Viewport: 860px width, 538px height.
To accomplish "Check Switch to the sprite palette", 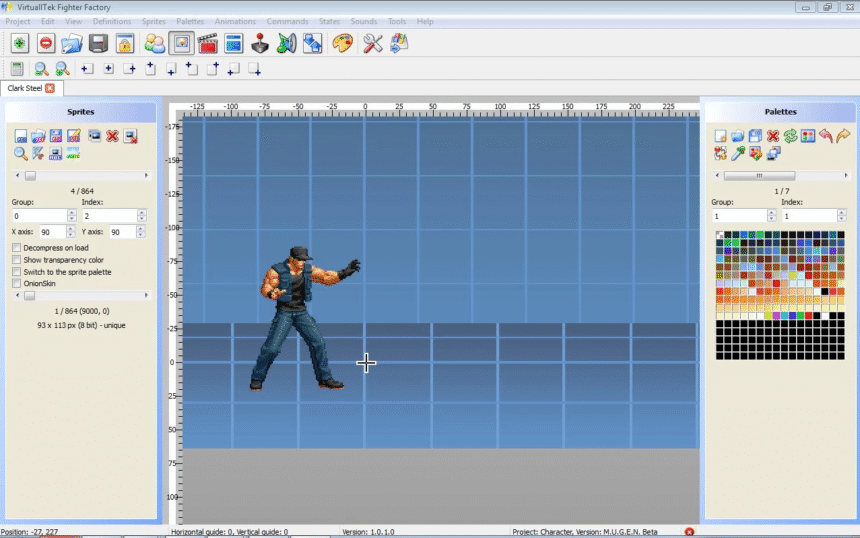I will click(16, 272).
